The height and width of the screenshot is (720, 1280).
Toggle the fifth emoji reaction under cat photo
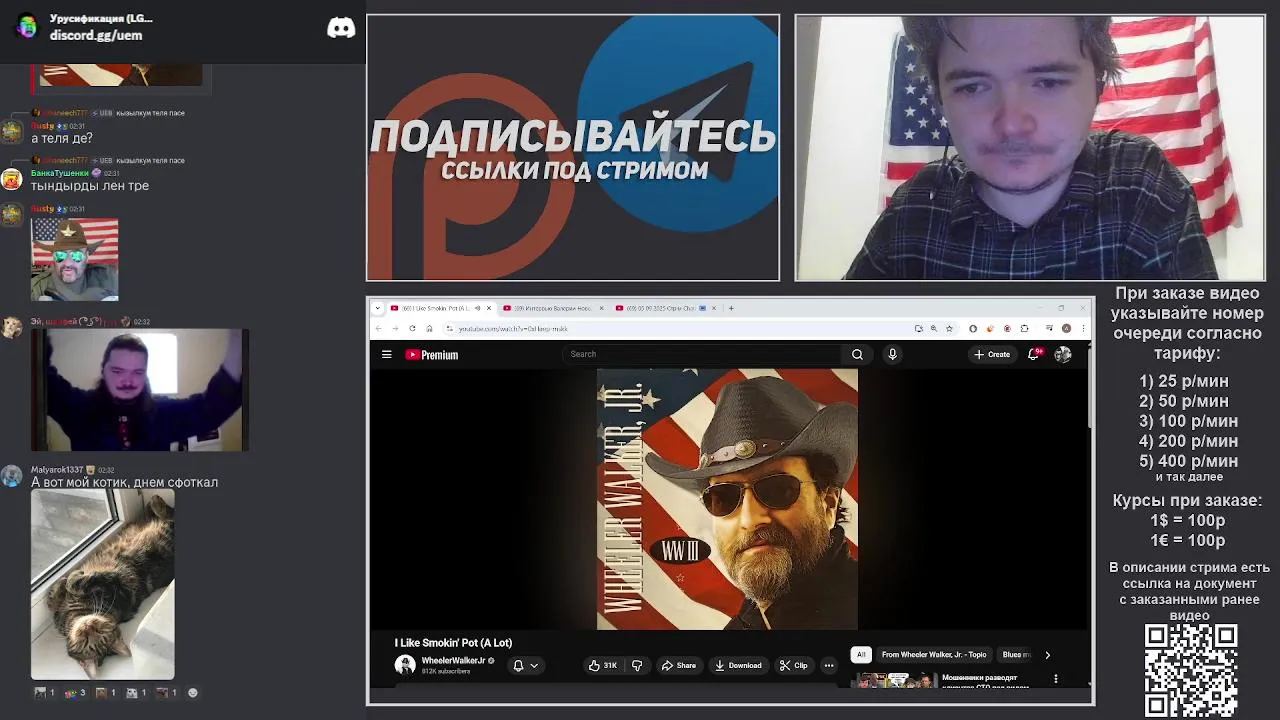pos(167,692)
